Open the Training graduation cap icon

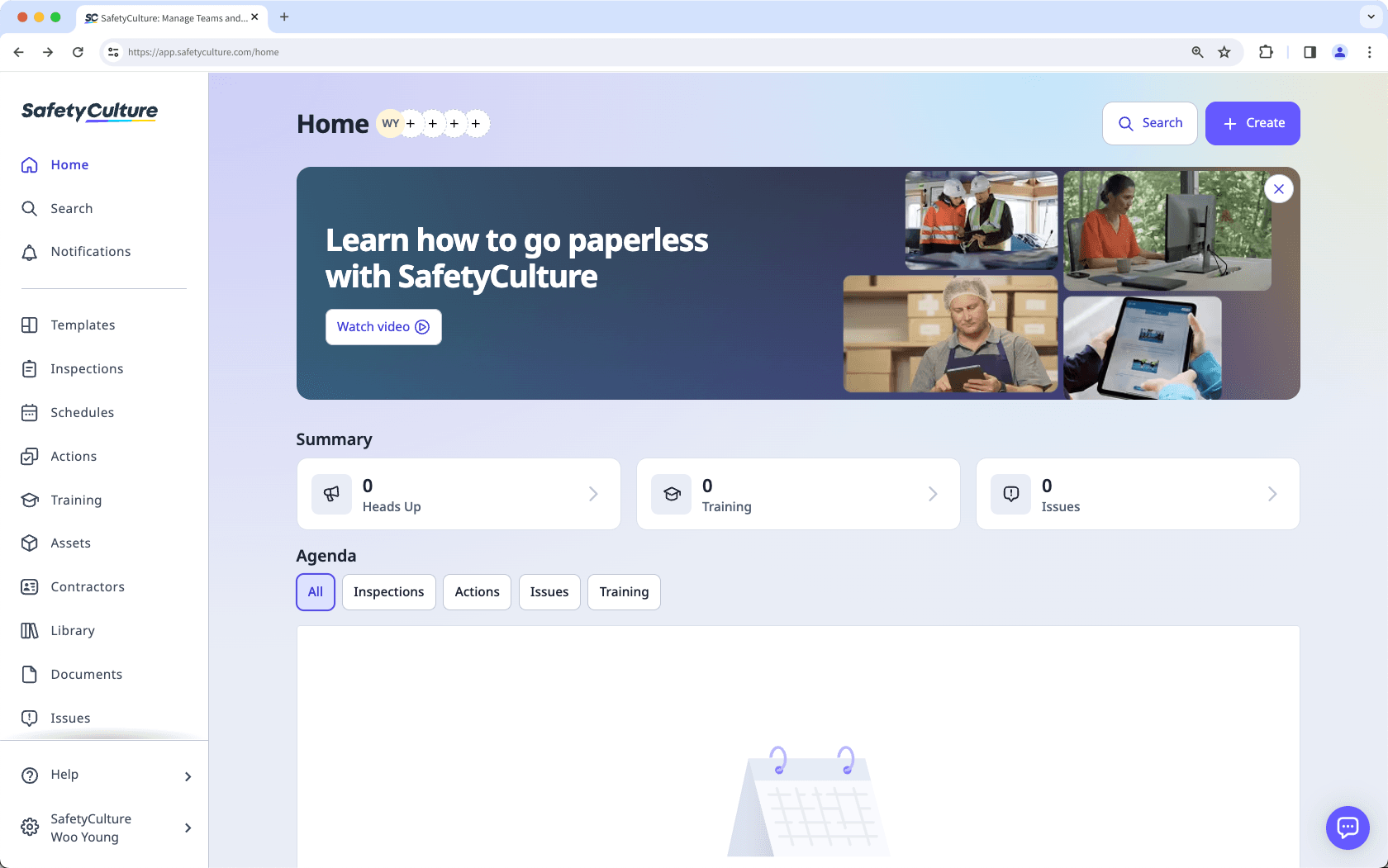pyautogui.click(x=29, y=500)
